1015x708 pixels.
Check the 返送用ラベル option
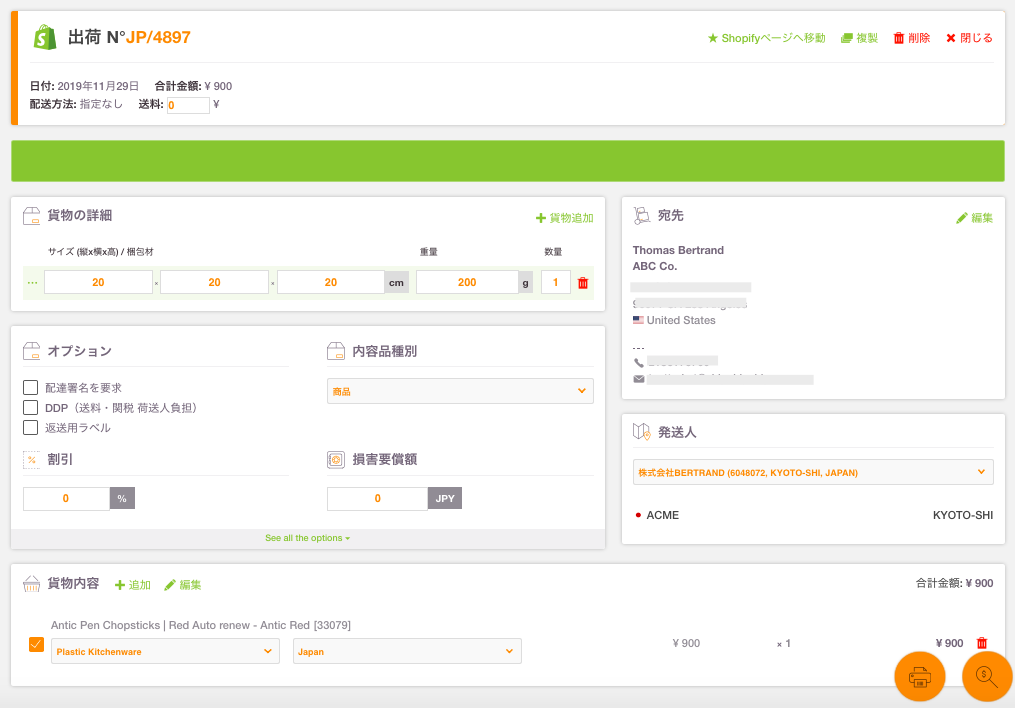point(30,428)
